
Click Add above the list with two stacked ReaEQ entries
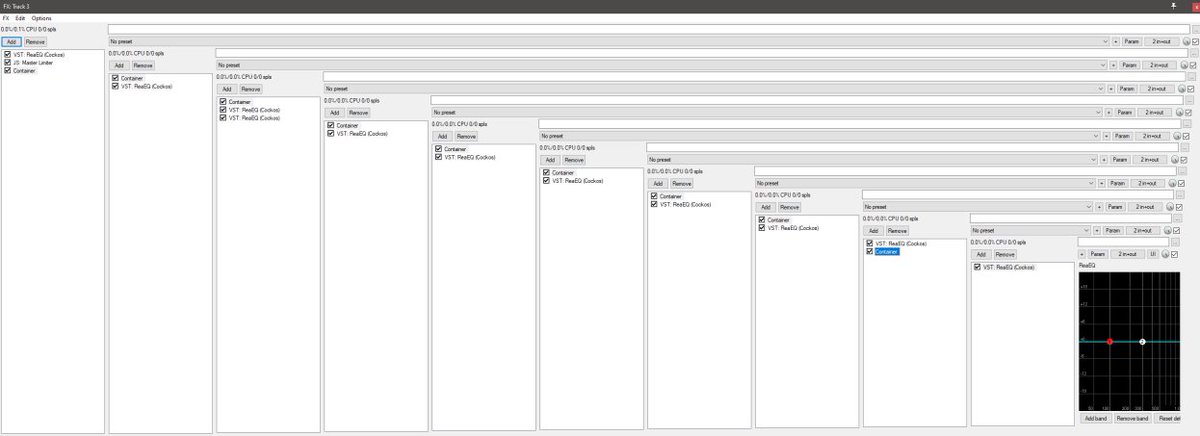pyautogui.click(x=226, y=88)
